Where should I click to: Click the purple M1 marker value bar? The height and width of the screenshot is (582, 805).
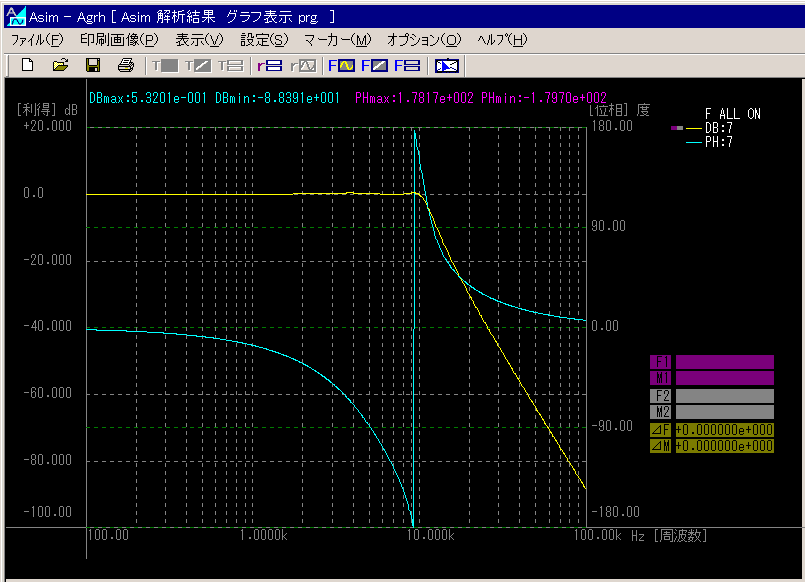724,379
